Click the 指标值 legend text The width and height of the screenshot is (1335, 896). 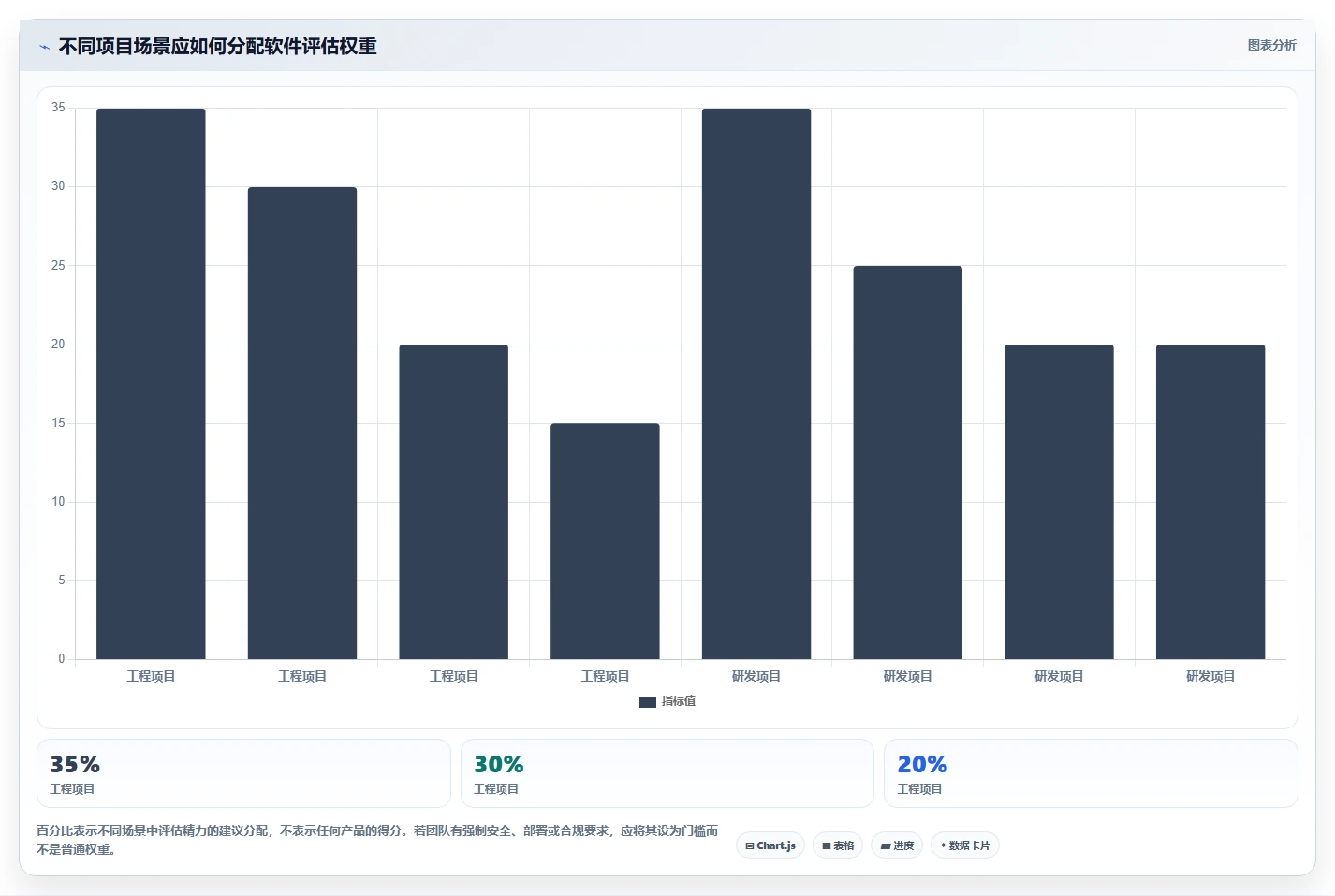[x=679, y=701]
